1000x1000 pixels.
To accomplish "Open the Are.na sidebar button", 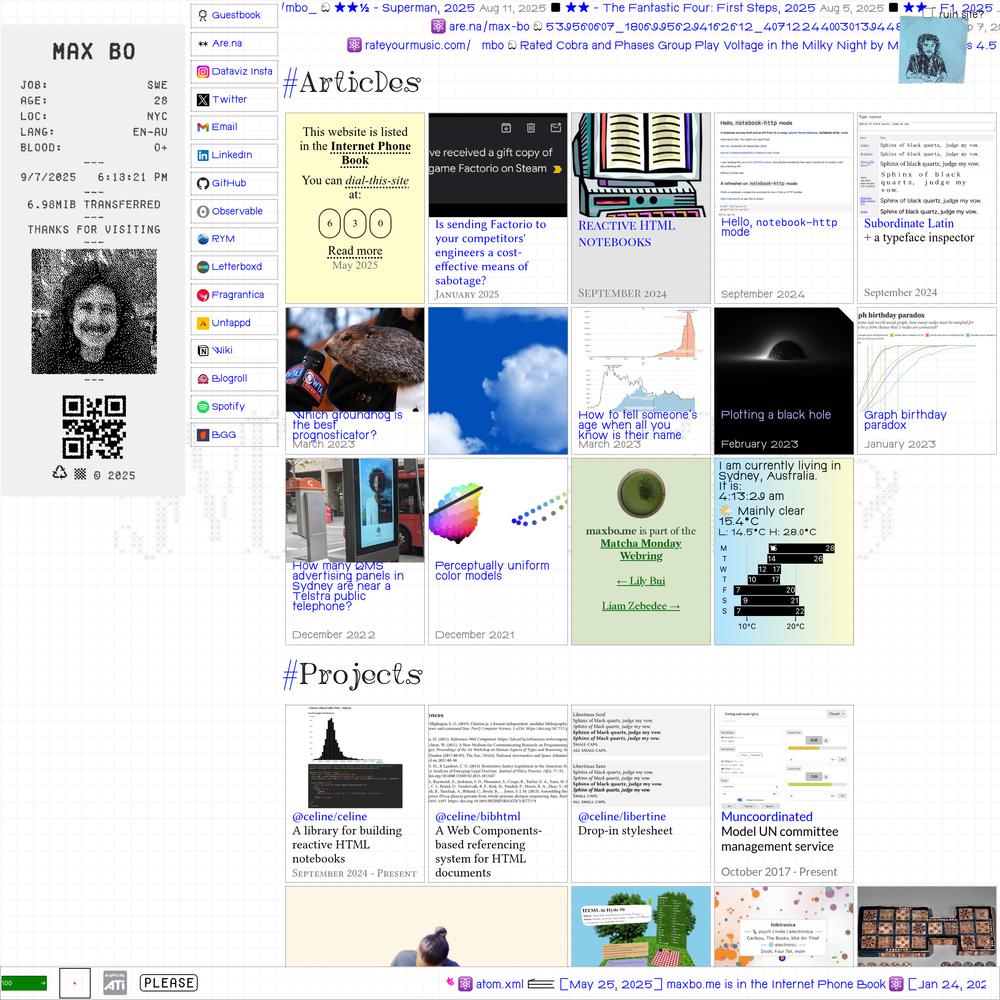I will click(x=234, y=43).
